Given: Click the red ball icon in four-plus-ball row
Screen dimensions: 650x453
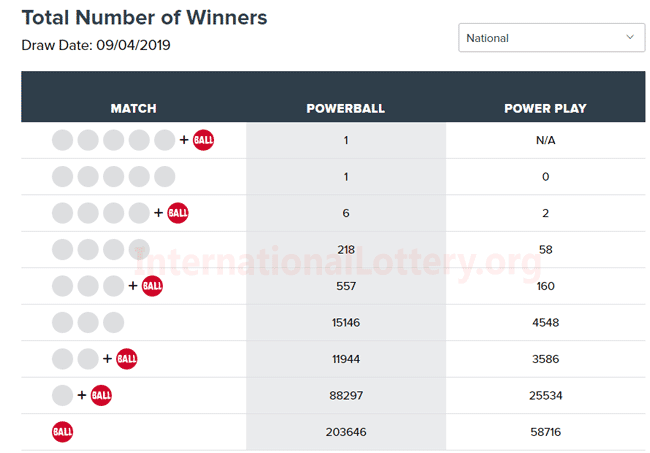Looking at the screenshot, I should [178, 213].
